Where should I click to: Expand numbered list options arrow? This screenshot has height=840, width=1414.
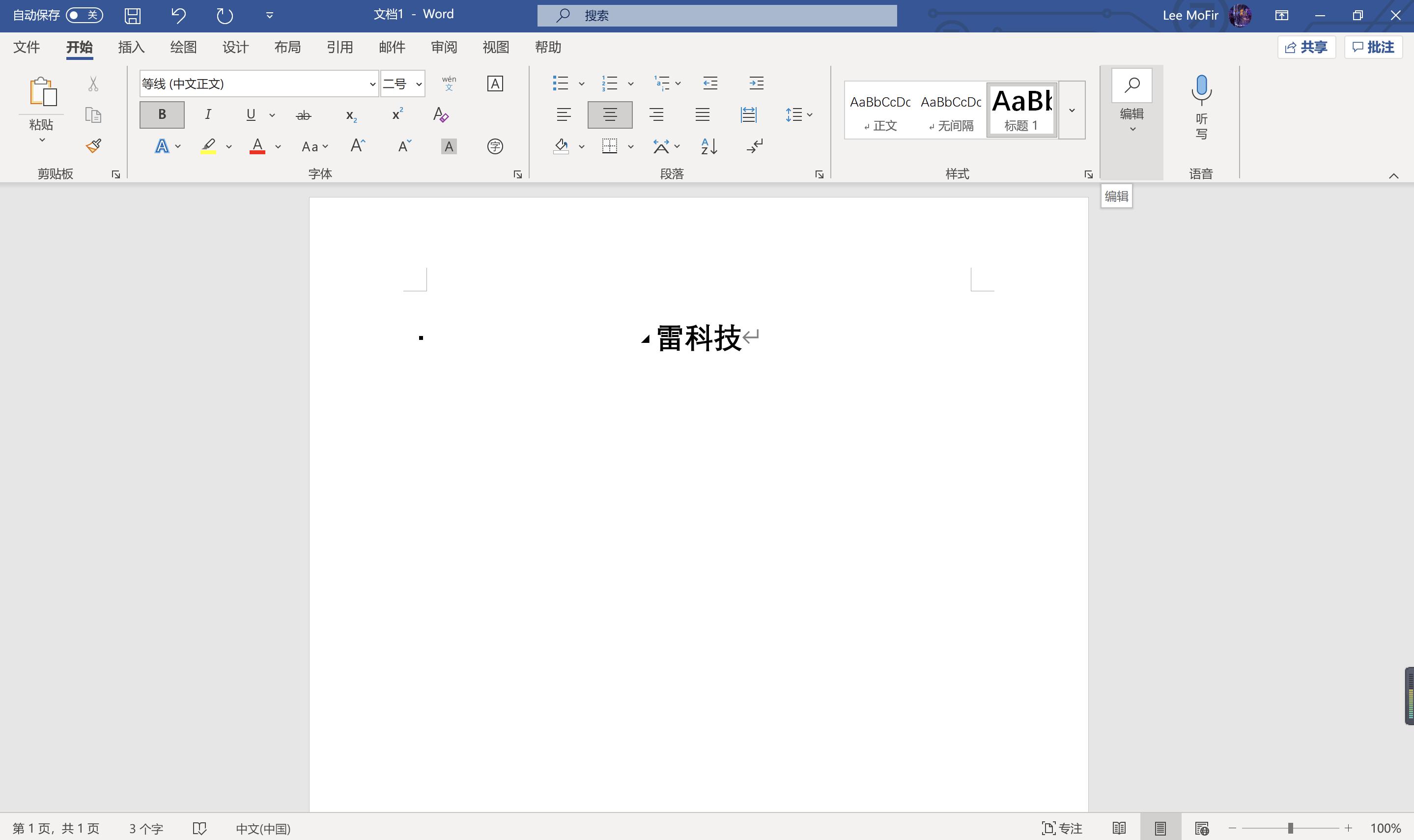point(630,84)
